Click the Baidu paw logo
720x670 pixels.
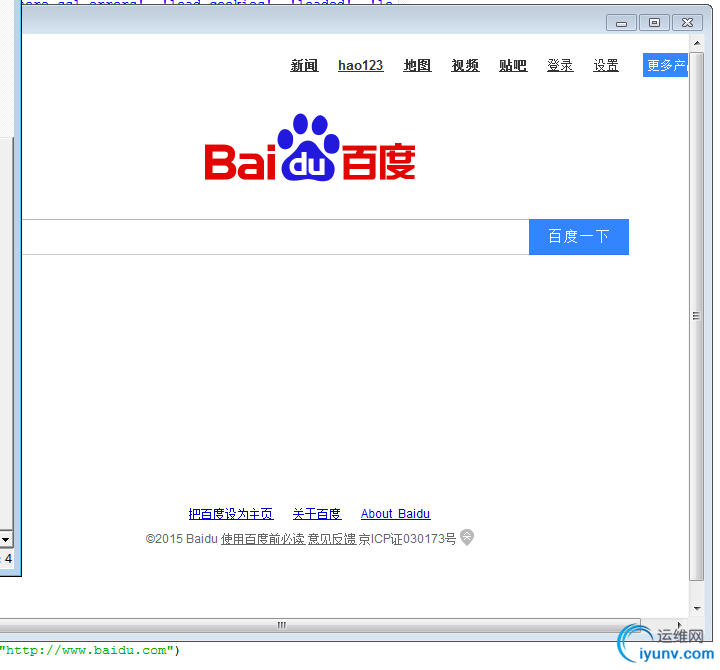click(x=310, y=148)
